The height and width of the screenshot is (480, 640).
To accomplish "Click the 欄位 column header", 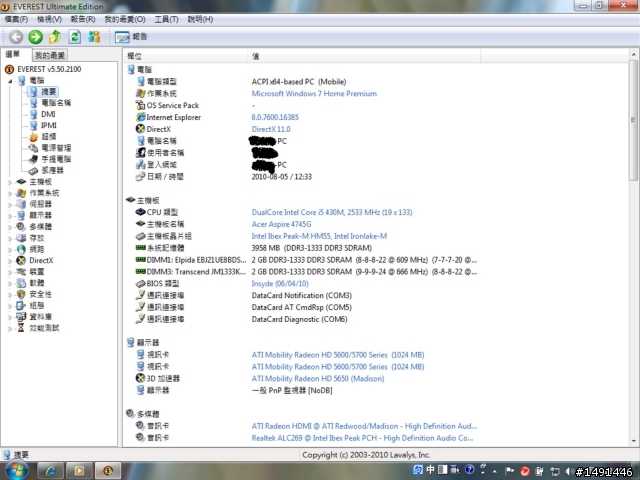I will coord(185,56).
